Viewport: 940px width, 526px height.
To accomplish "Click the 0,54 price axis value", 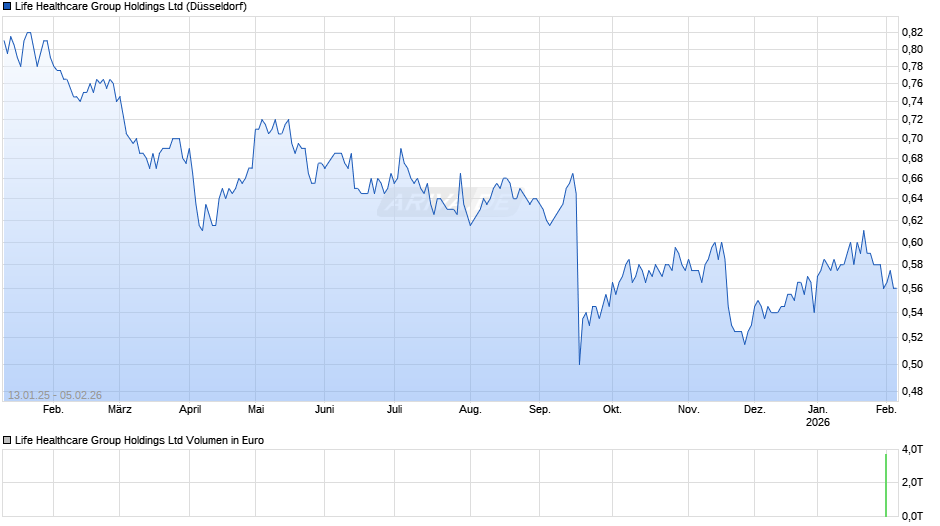I will click(x=912, y=312).
